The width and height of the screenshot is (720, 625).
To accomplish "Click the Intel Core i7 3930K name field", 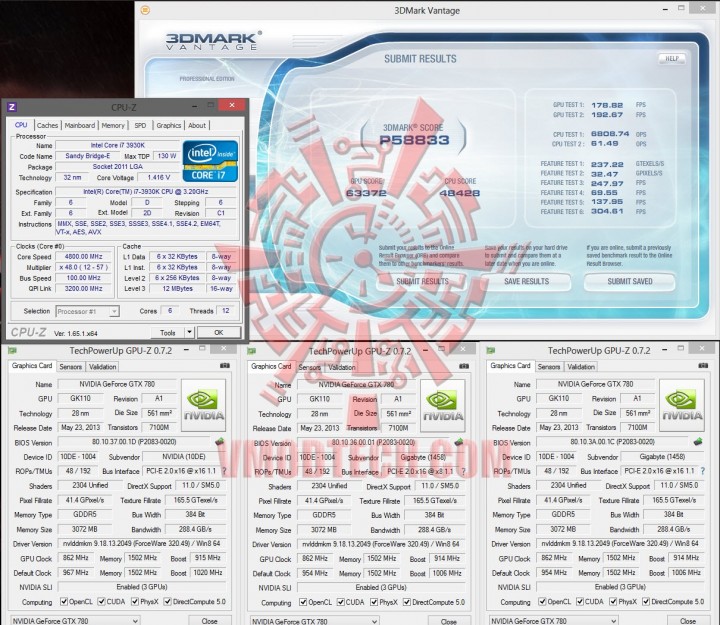I will click(x=118, y=145).
